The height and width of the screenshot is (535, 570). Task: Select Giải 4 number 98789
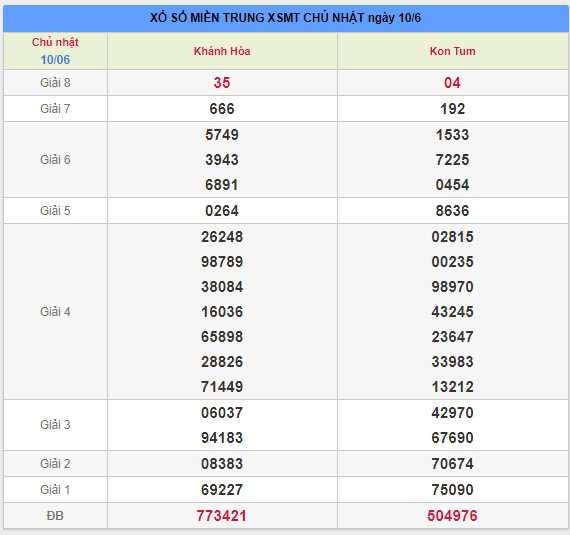[x=222, y=262]
